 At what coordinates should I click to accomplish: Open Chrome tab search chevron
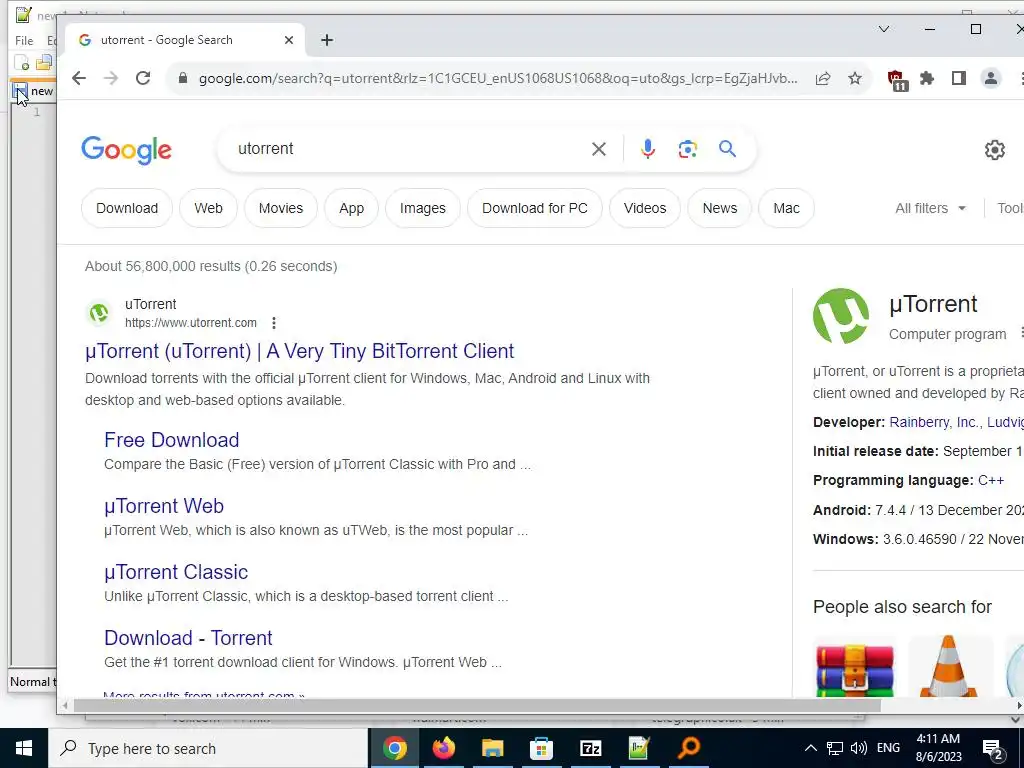pos(884,29)
